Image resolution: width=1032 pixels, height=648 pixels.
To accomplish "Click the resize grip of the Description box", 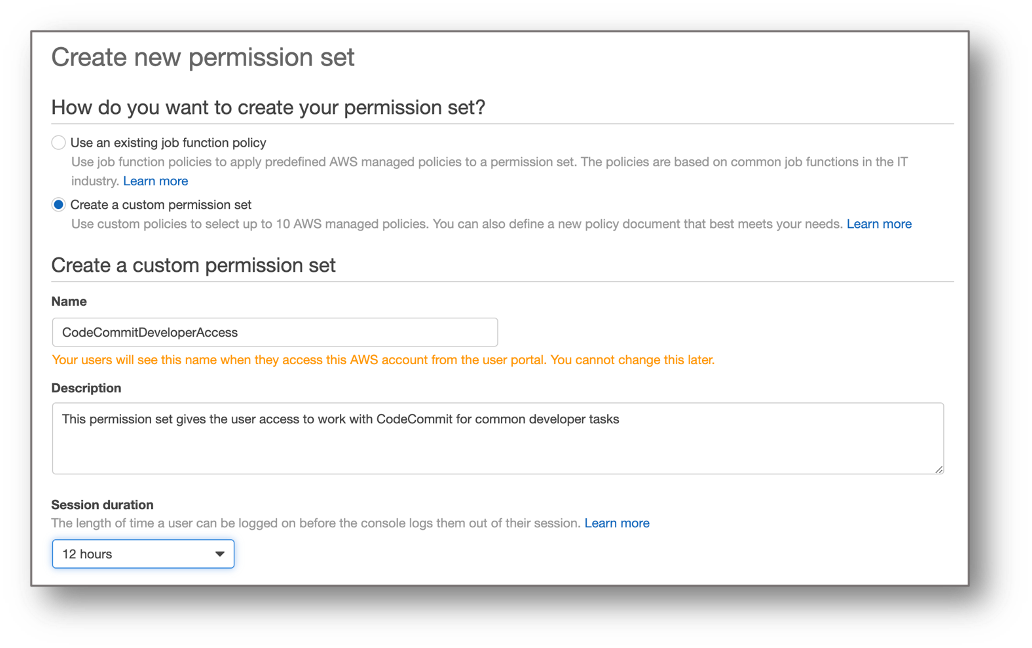I will (938, 470).
